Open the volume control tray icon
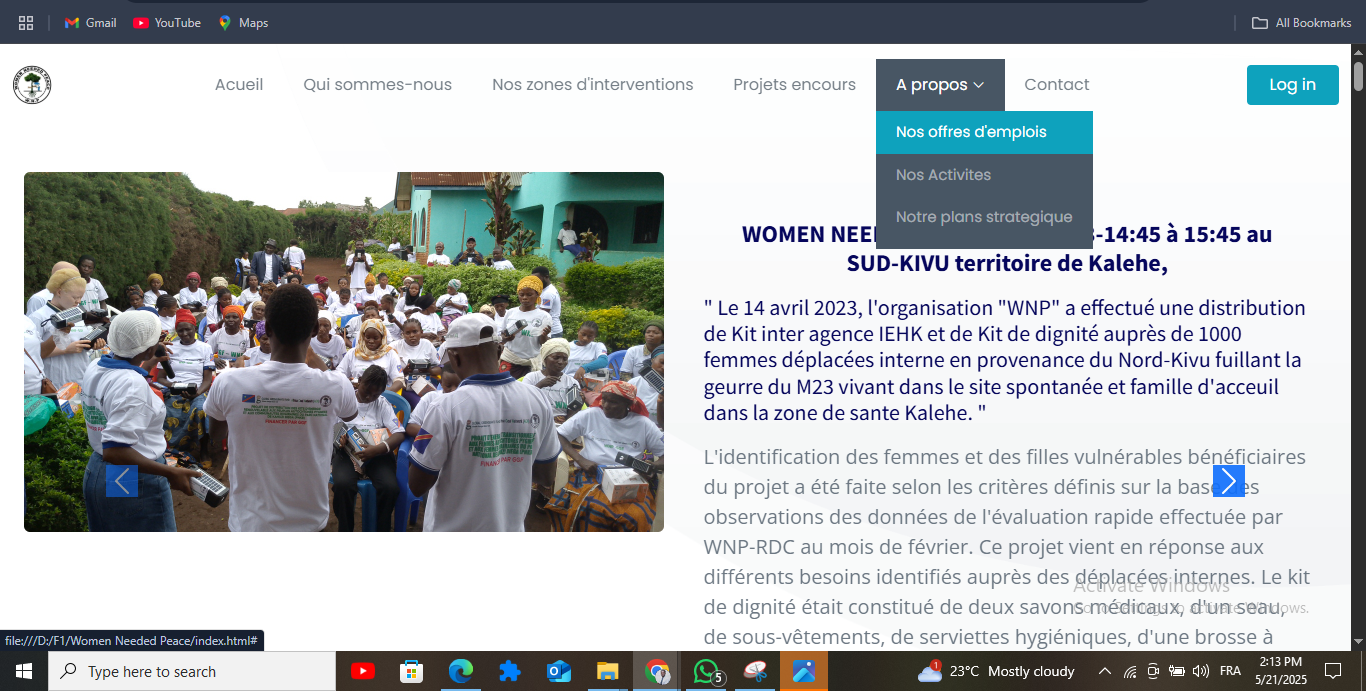This screenshot has height=691, width=1366. (x=1201, y=671)
